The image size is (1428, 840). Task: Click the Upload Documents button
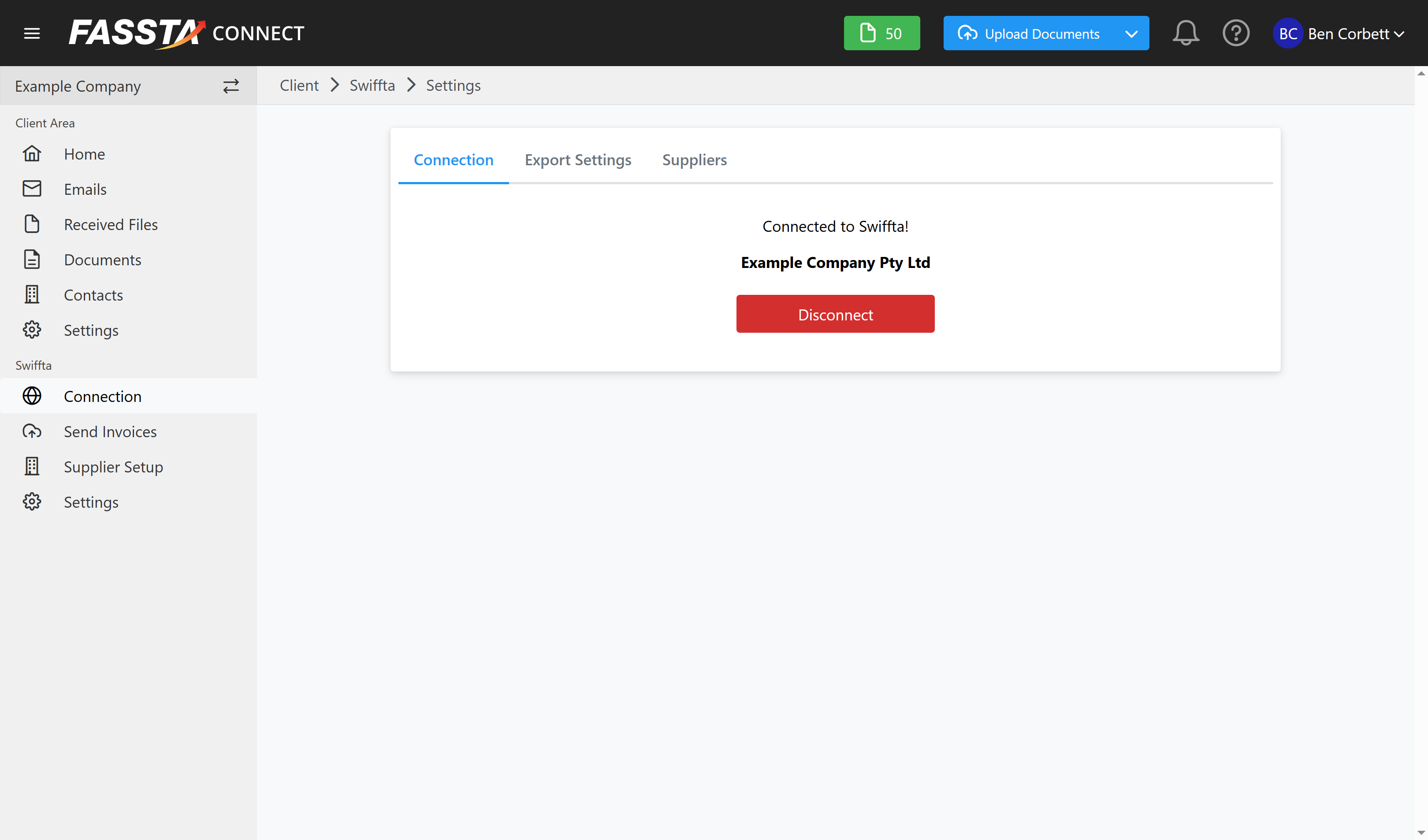(x=1029, y=34)
